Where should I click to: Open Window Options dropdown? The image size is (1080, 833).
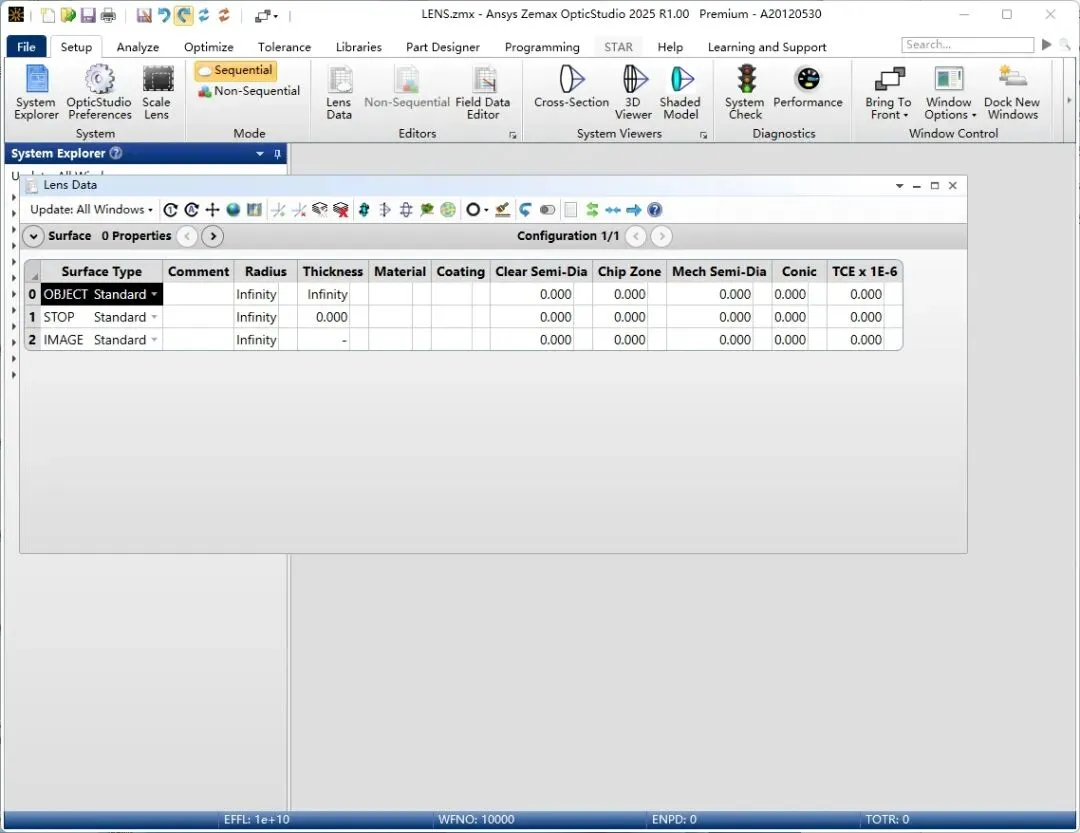pos(950,92)
